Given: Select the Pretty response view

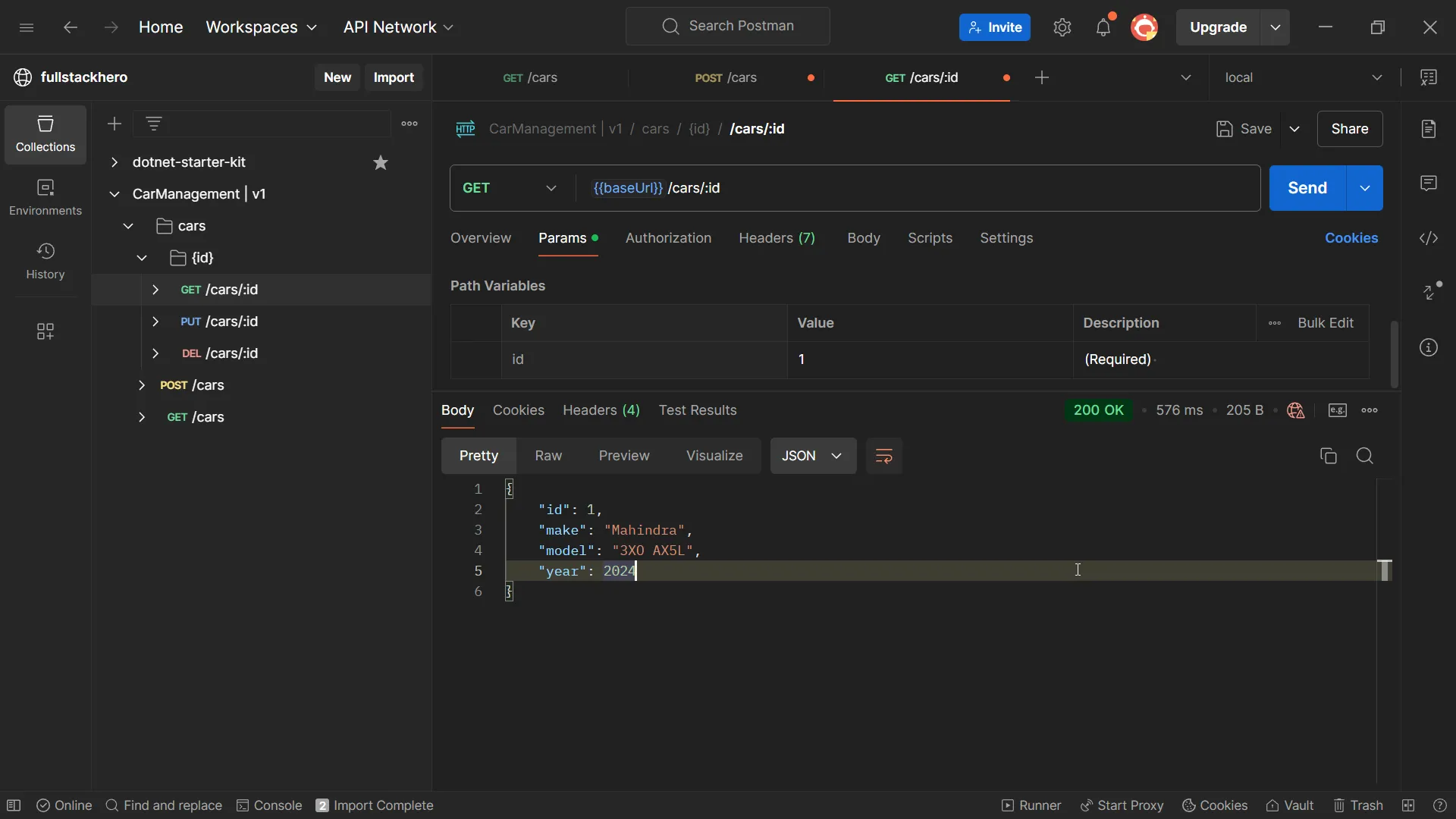Looking at the screenshot, I should [478, 455].
